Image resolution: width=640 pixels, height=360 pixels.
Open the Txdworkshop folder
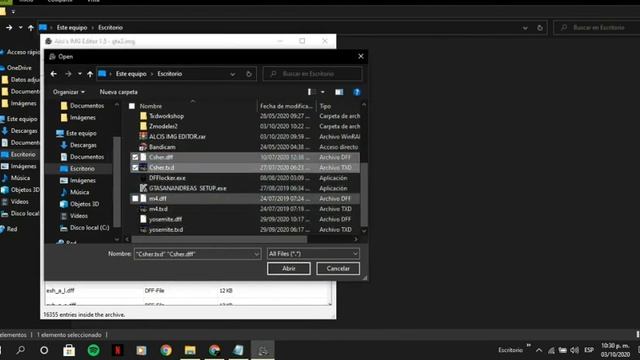pos(166,116)
